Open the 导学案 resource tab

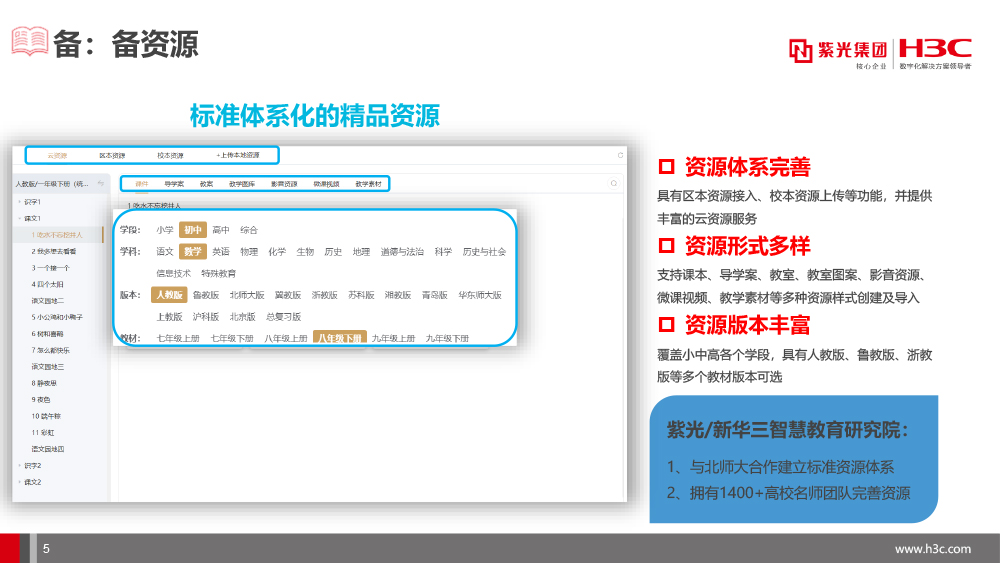[x=175, y=184]
